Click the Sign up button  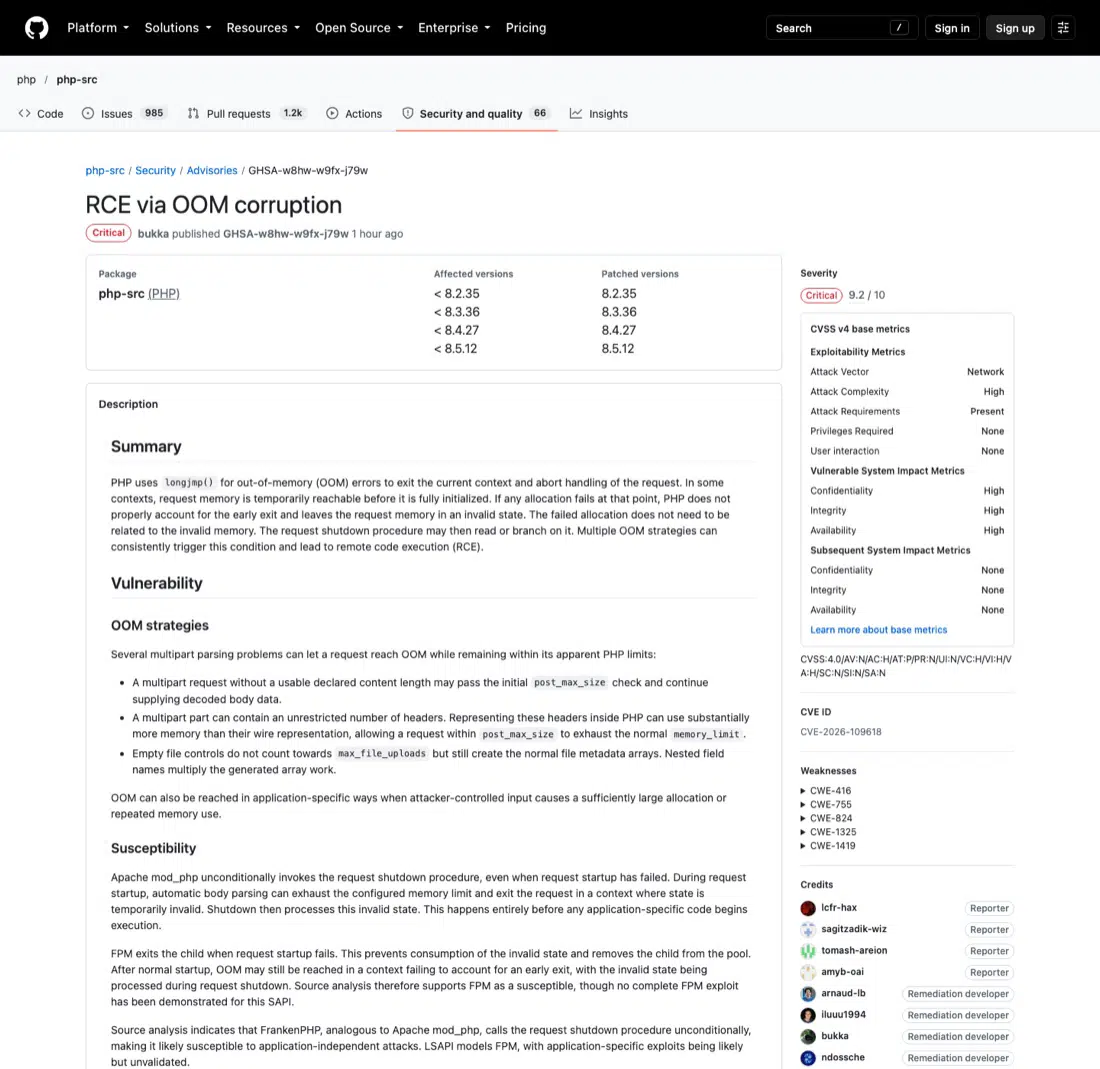1014,28
